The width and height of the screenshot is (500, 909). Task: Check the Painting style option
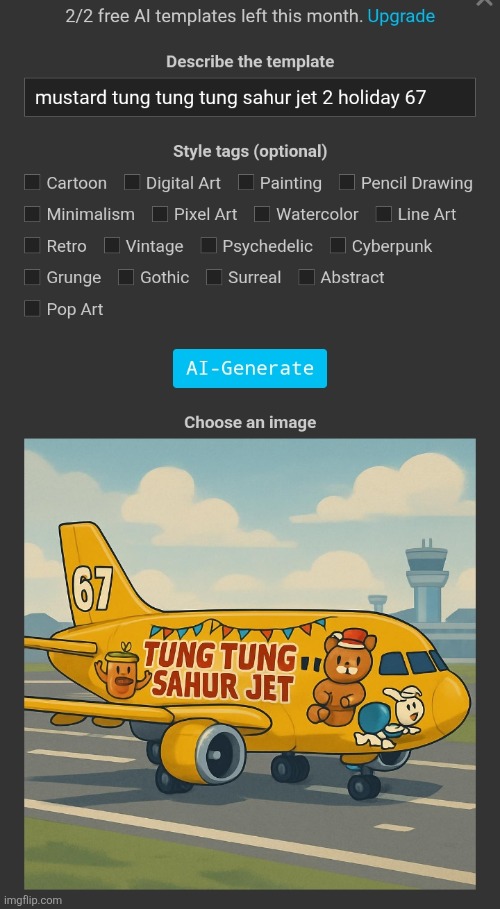pos(245,182)
